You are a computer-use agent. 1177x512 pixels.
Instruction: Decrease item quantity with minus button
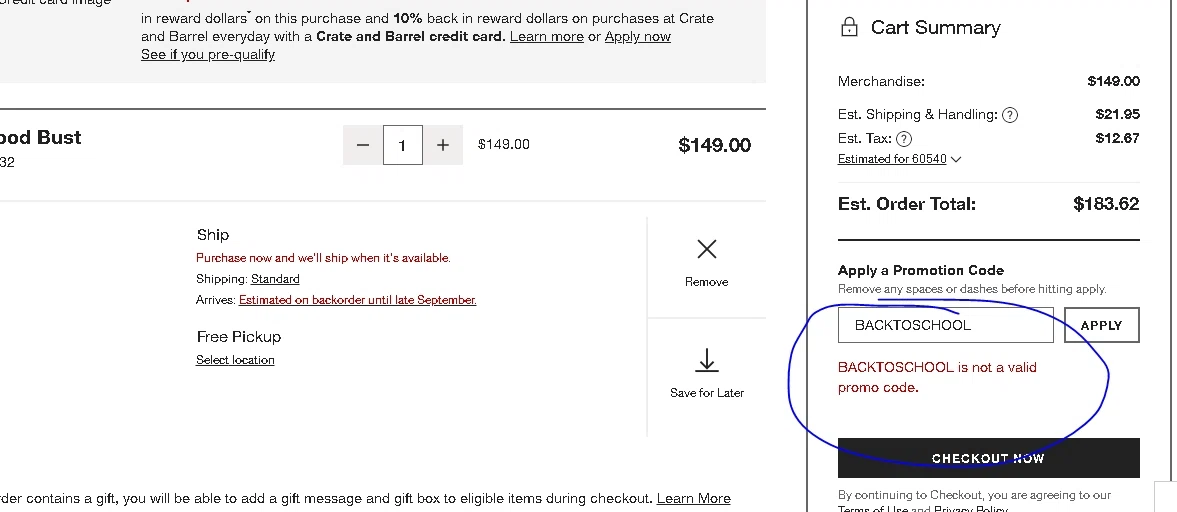(x=363, y=145)
